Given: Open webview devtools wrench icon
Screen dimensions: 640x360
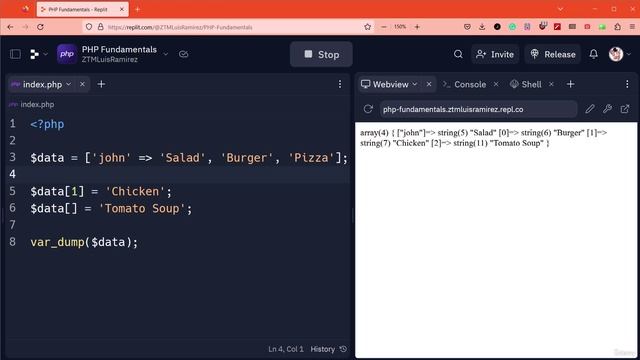Looking at the screenshot, I should (607, 109).
